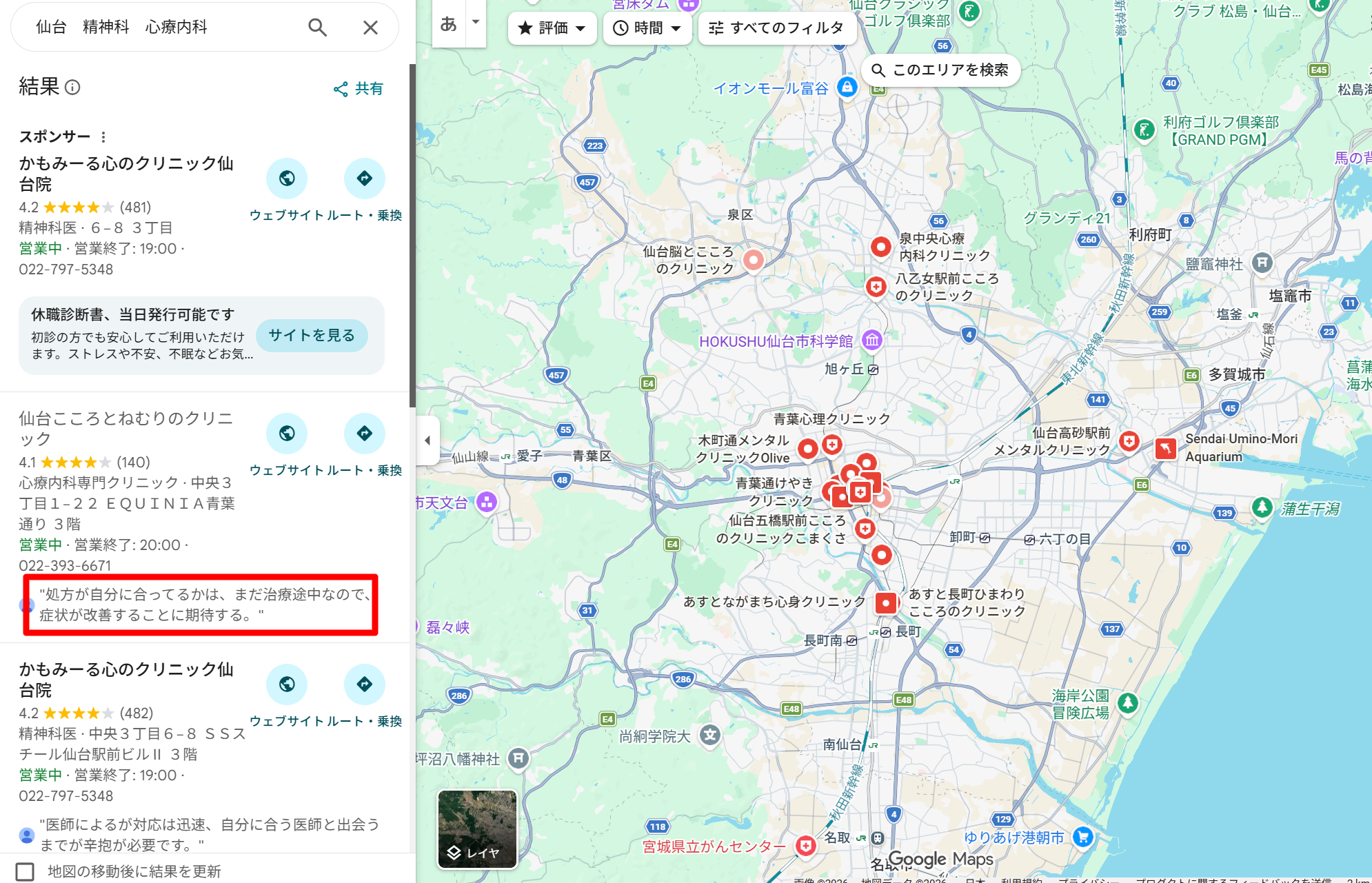Open the sponsor options three-dot menu
The width and height of the screenshot is (1372, 883).
coord(103,136)
